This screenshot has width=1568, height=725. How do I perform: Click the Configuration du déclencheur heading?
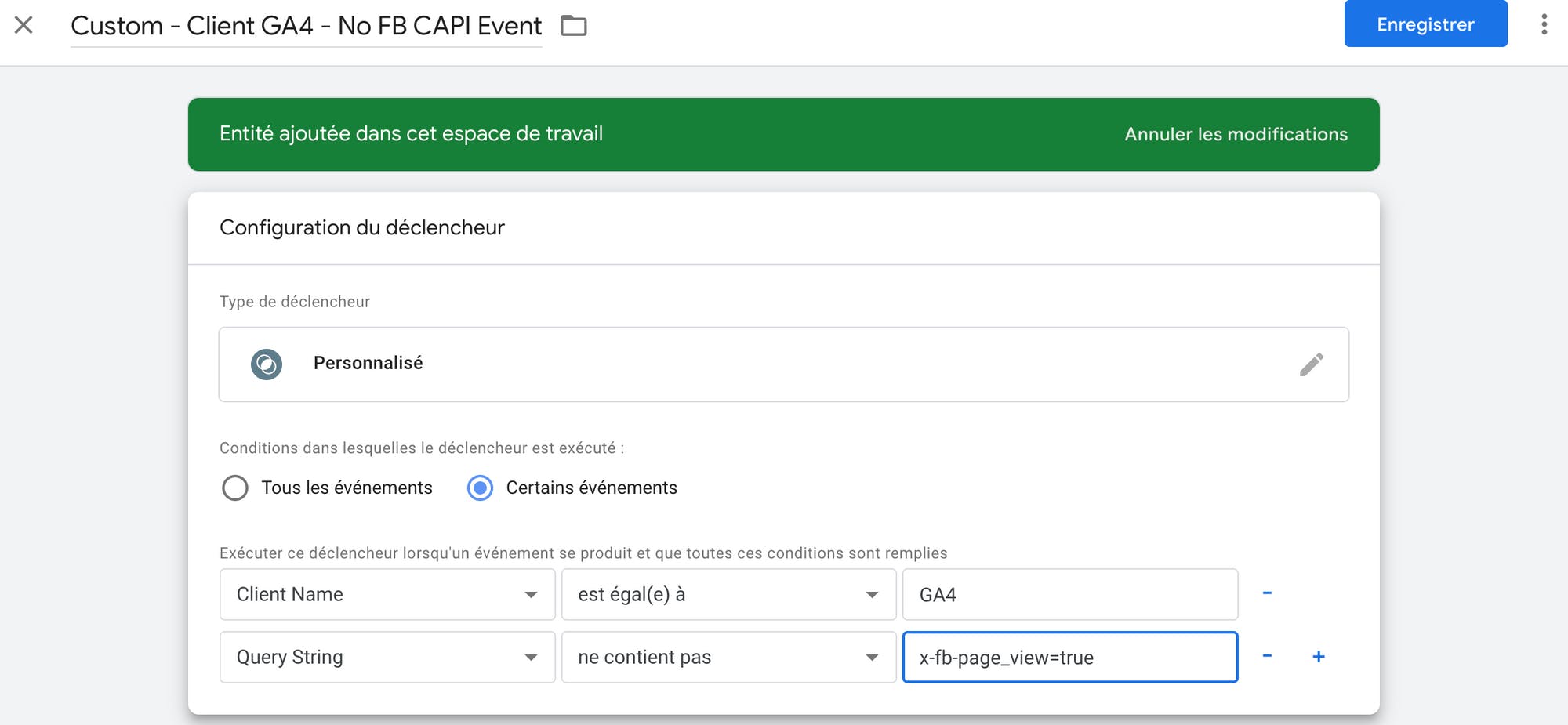click(362, 227)
